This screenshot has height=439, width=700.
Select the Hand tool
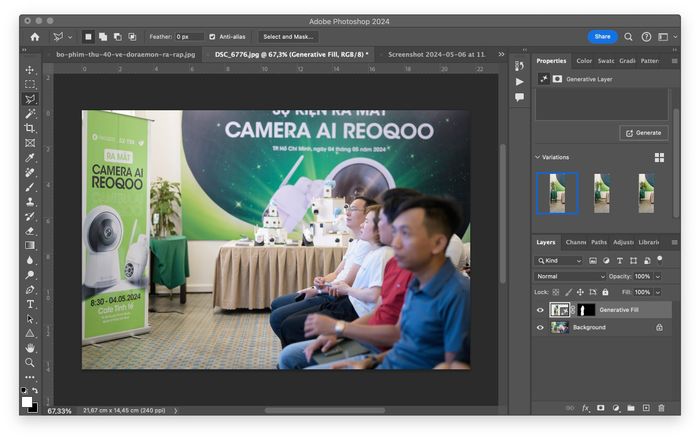[30, 348]
